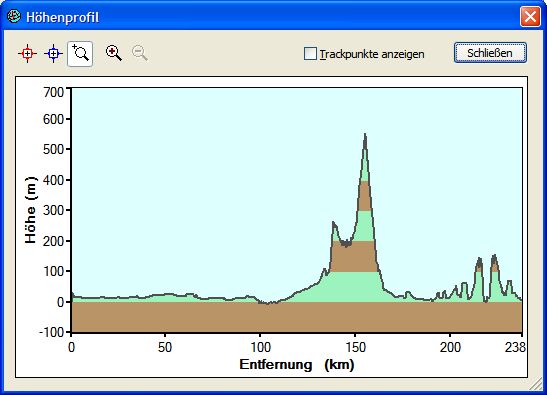Click the Höhenprofil title bar globe icon
The height and width of the screenshot is (395, 547).
pos(14,16)
